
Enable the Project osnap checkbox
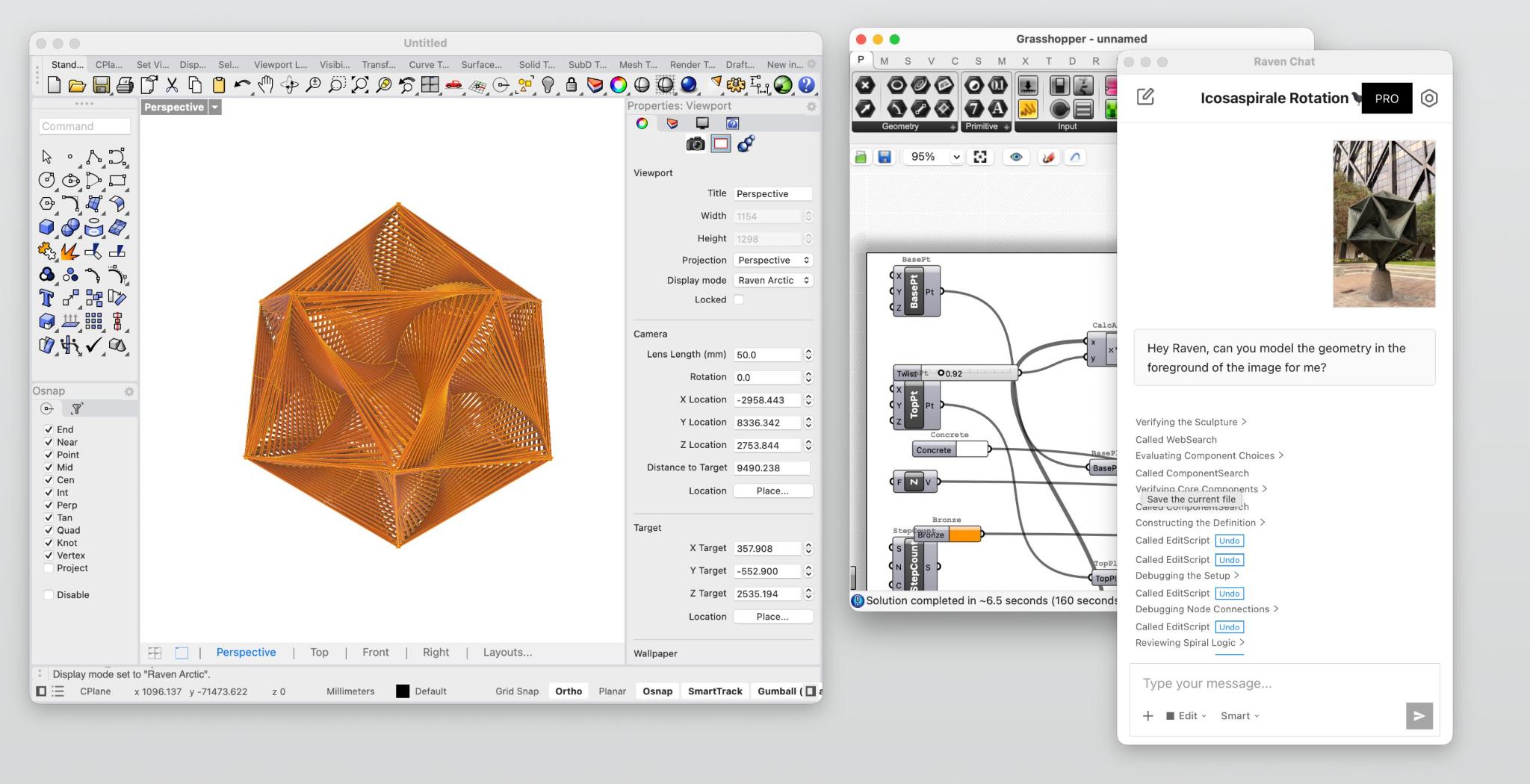click(49, 568)
